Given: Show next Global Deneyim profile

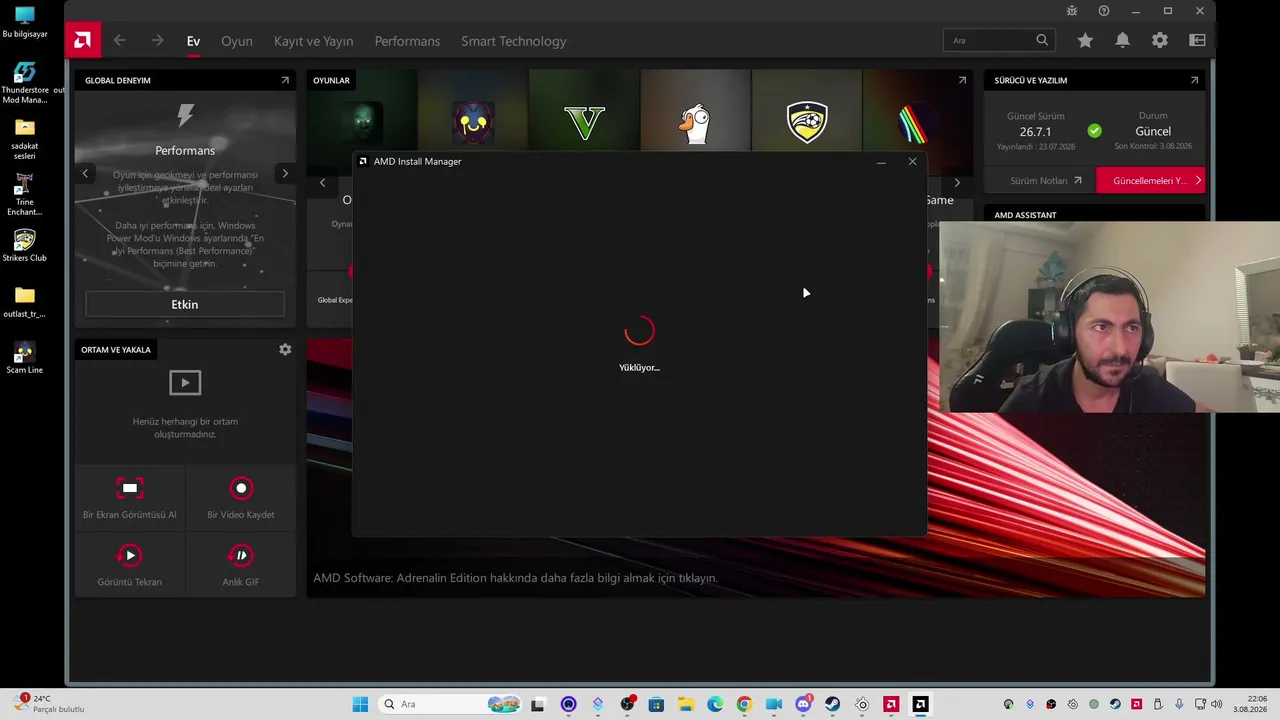Looking at the screenshot, I should click(x=285, y=173).
